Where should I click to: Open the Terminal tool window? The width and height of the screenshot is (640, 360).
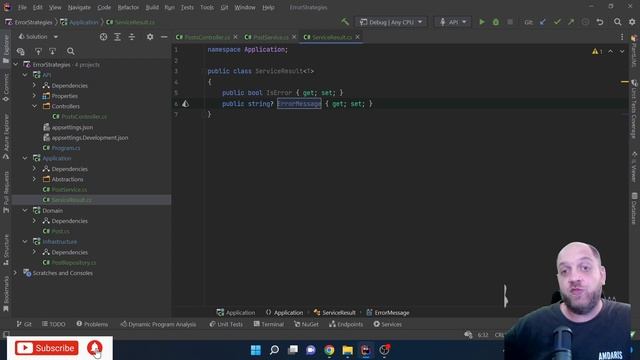tap(269, 324)
